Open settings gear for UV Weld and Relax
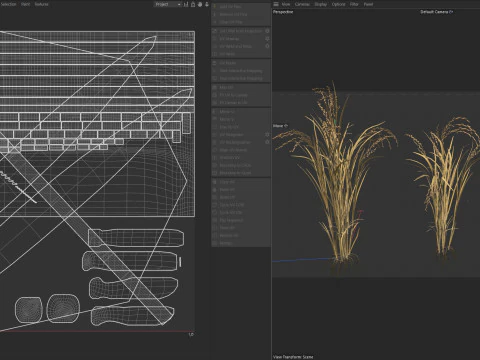 (x=267, y=46)
